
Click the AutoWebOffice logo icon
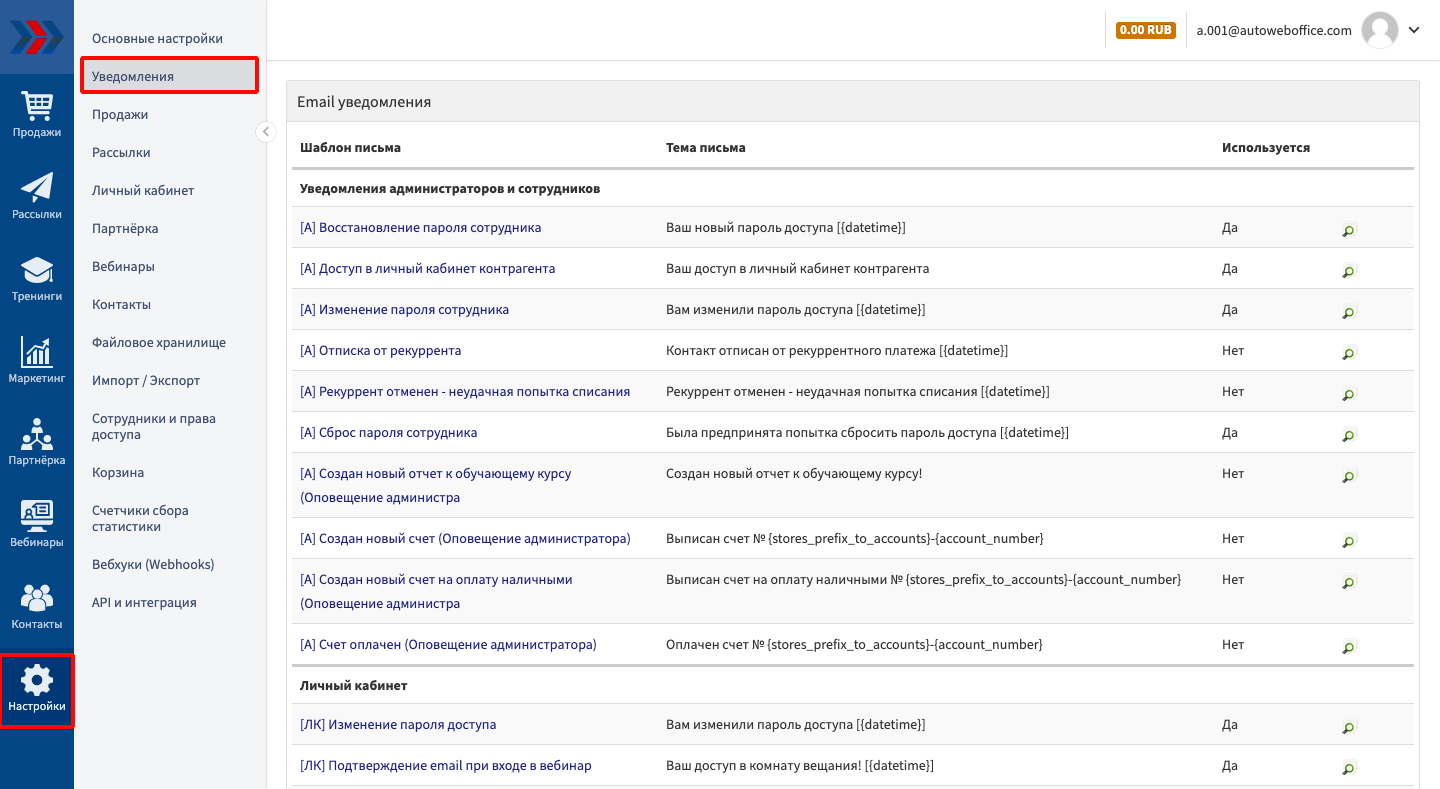coord(37,37)
